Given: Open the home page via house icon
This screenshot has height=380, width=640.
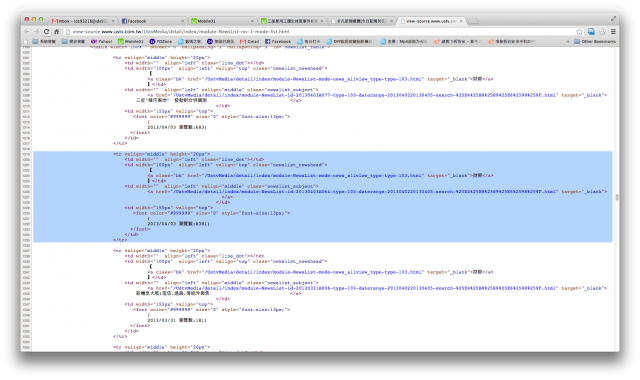Looking at the screenshot, I should point(57,31).
